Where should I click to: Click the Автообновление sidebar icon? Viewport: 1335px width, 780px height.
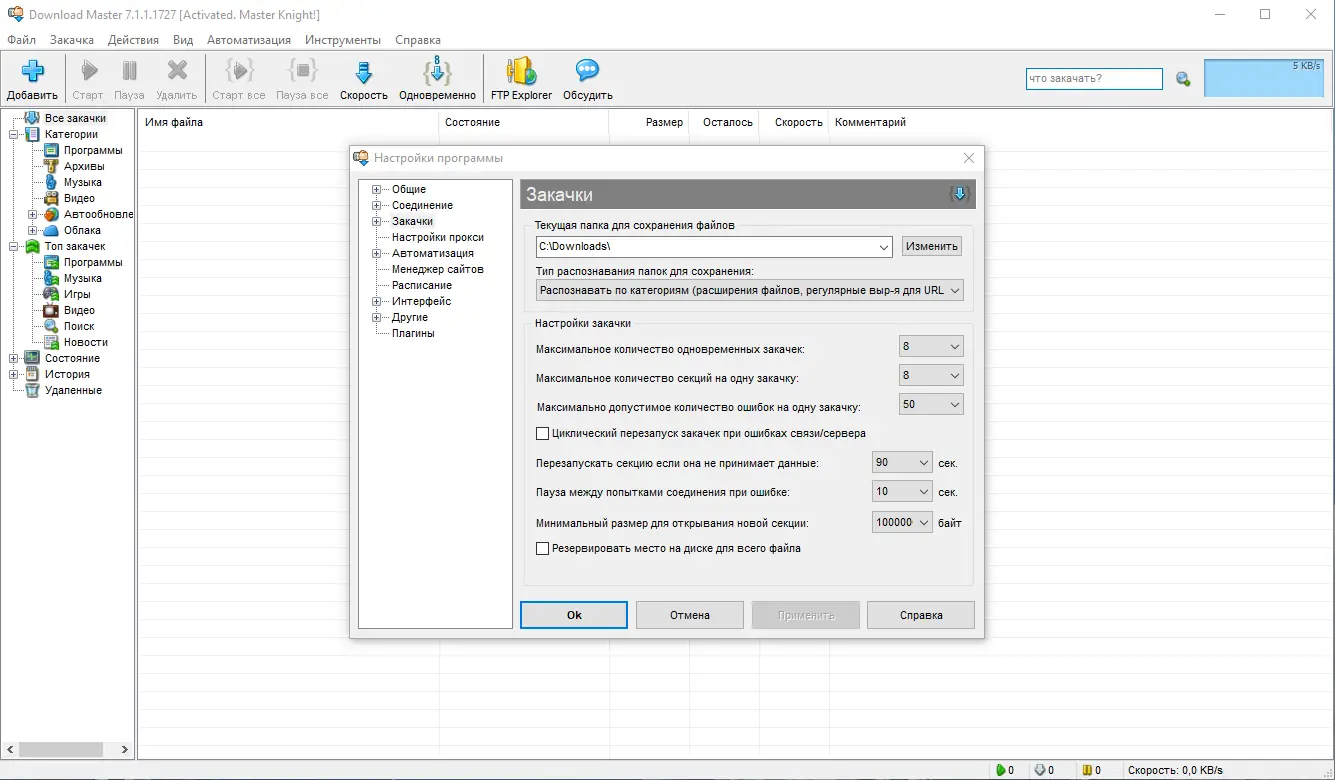(52, 214)
